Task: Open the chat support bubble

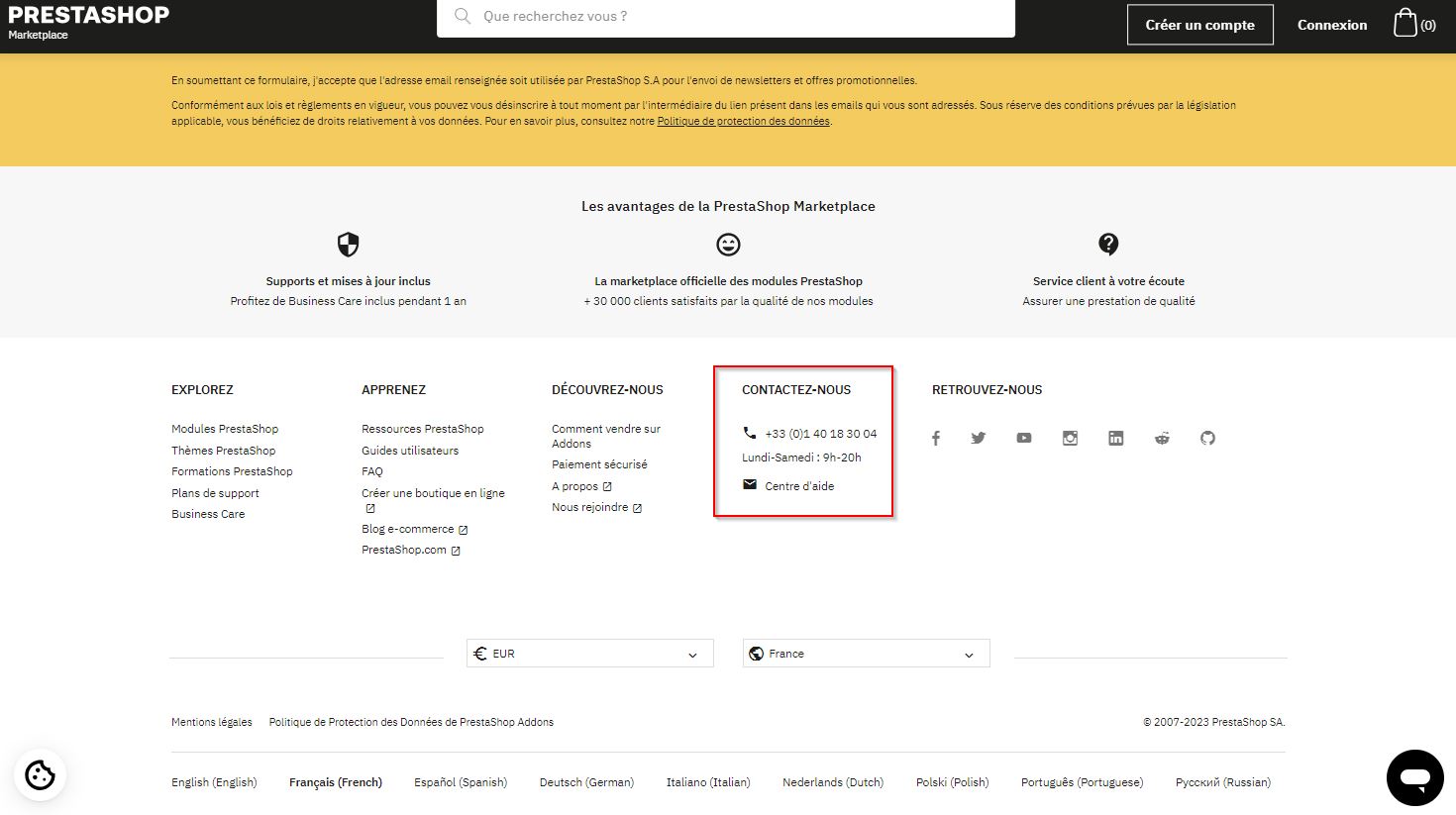Action: 1414,777
